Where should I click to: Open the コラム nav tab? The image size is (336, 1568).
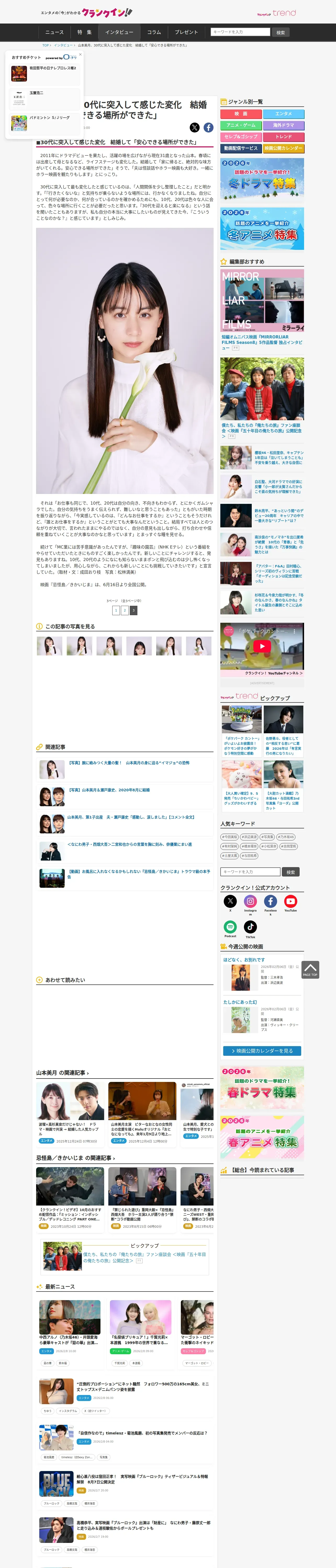pos(154,32)
